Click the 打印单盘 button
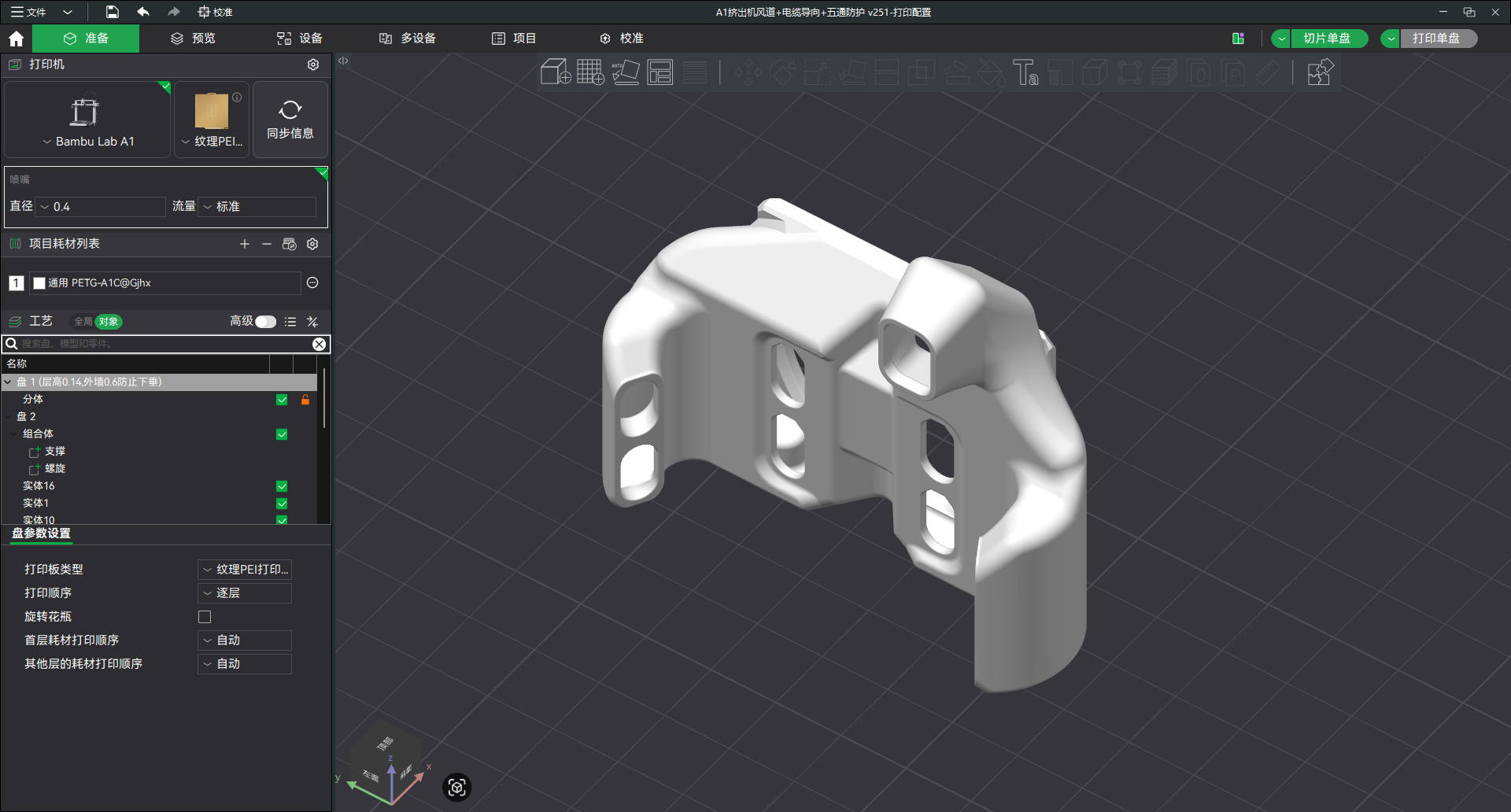The width and height of the screenshot is (1511, 812). [1439, 39]
